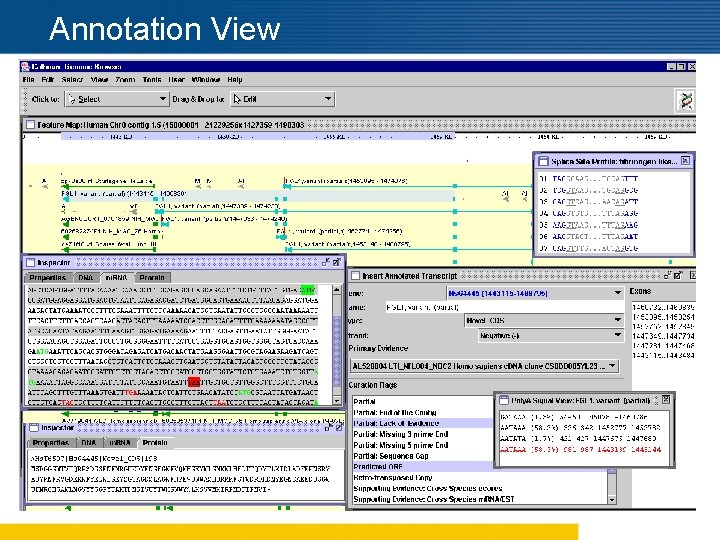720x540 pixels.
Task: Click the mRNA sequence scrollbar down arrow
Action: (x=337, y=401)
